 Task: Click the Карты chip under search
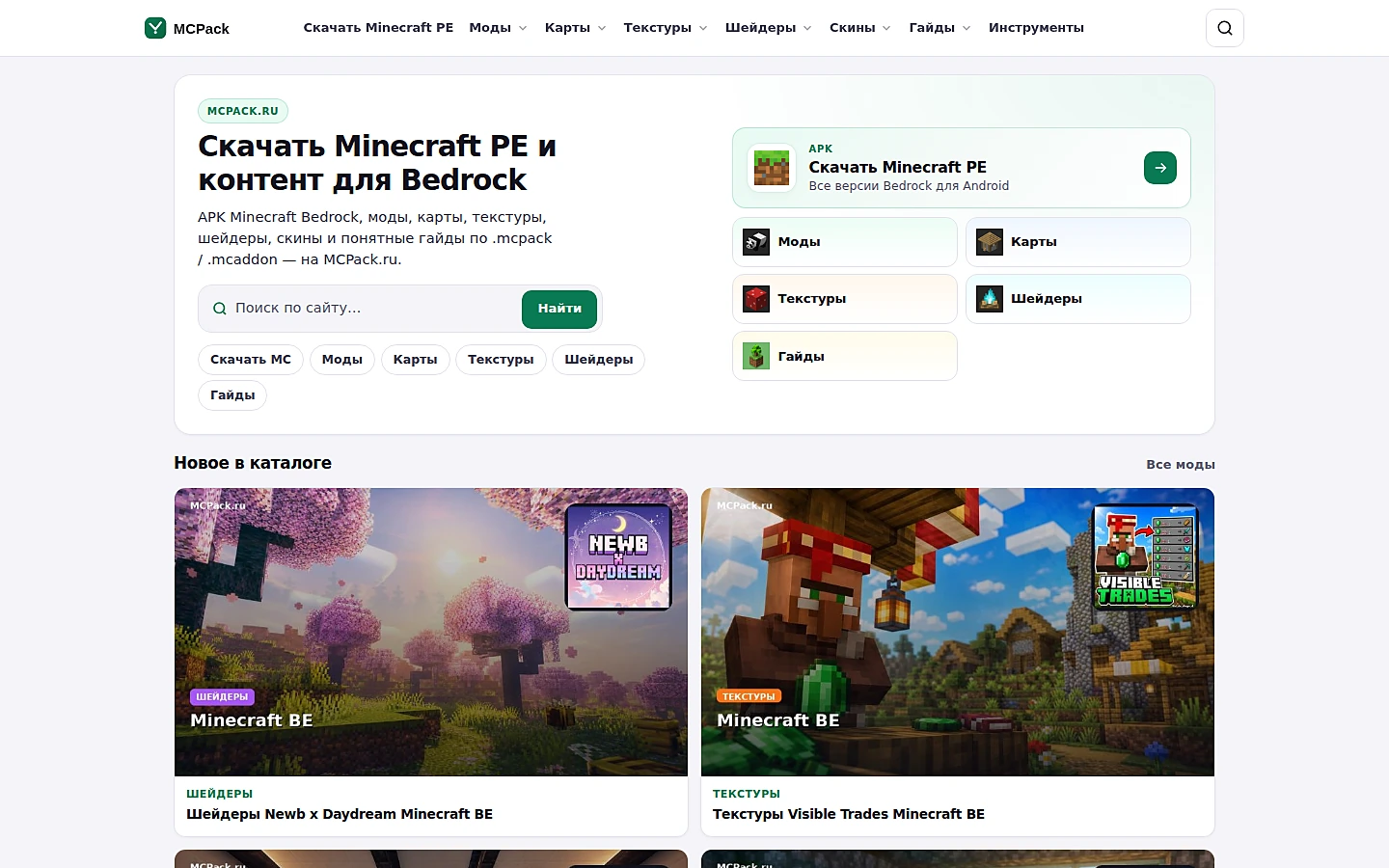(x=416, y=360)
